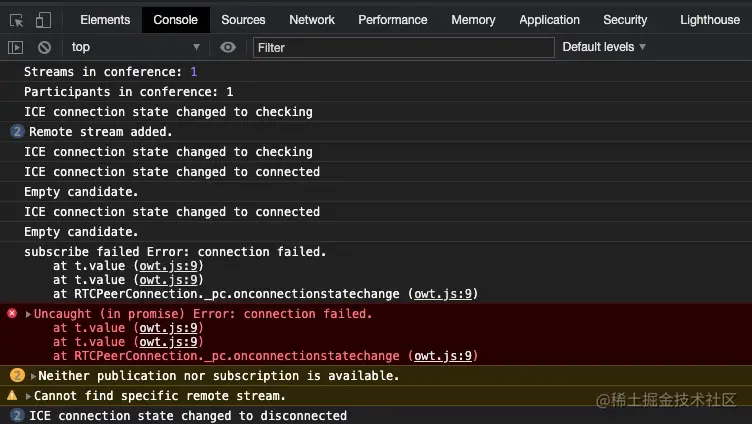
Task: Click the red error icon beside Uncaught
Action: click(x=12, y=313)
